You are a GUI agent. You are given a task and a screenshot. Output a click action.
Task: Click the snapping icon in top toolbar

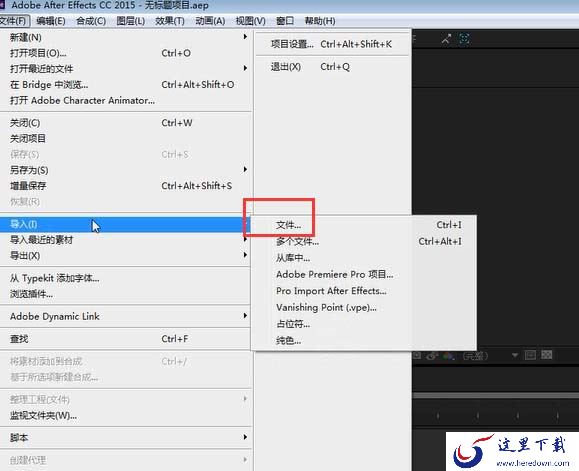(x=446, y=38)
